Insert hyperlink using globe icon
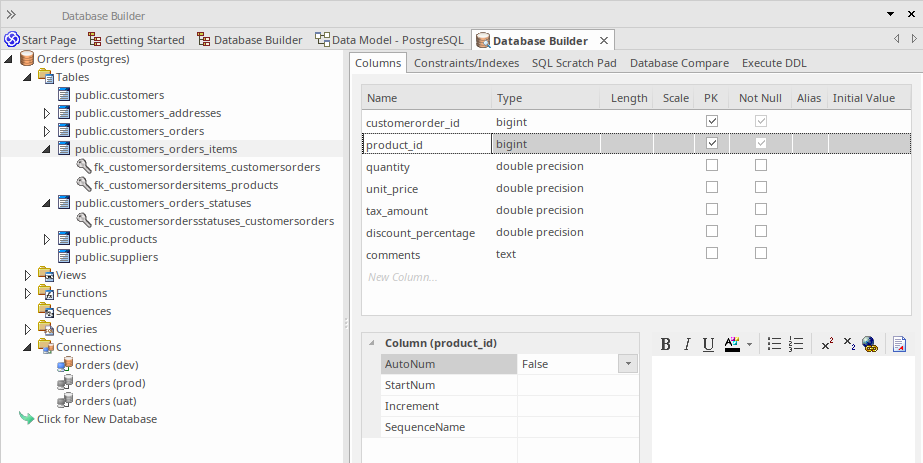Viewport: 923px width, 463px height. 869,344
